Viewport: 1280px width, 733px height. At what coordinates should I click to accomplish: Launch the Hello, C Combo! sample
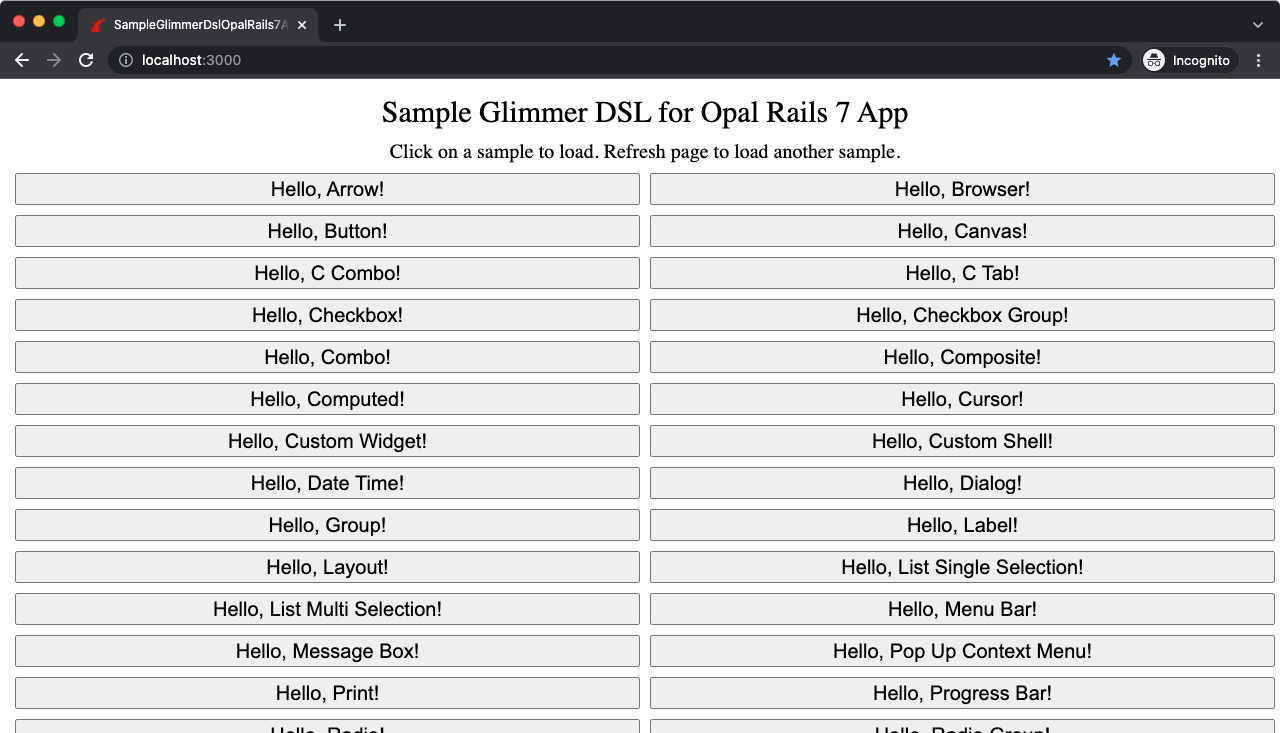327,273
